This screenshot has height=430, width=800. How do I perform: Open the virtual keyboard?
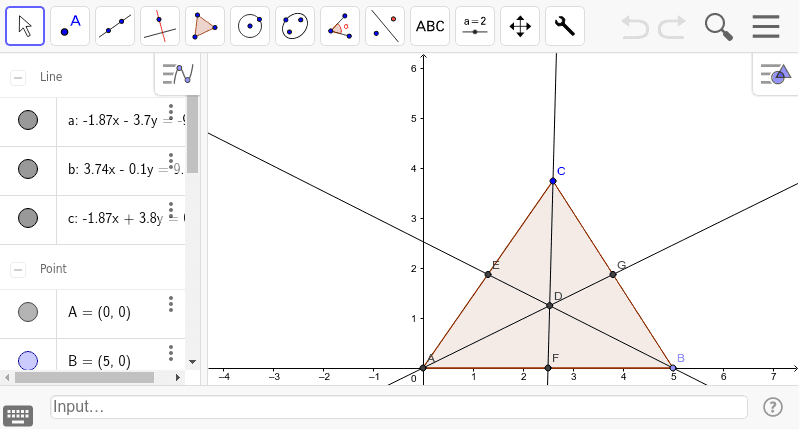pyautogui.click(x=18, y=416)
